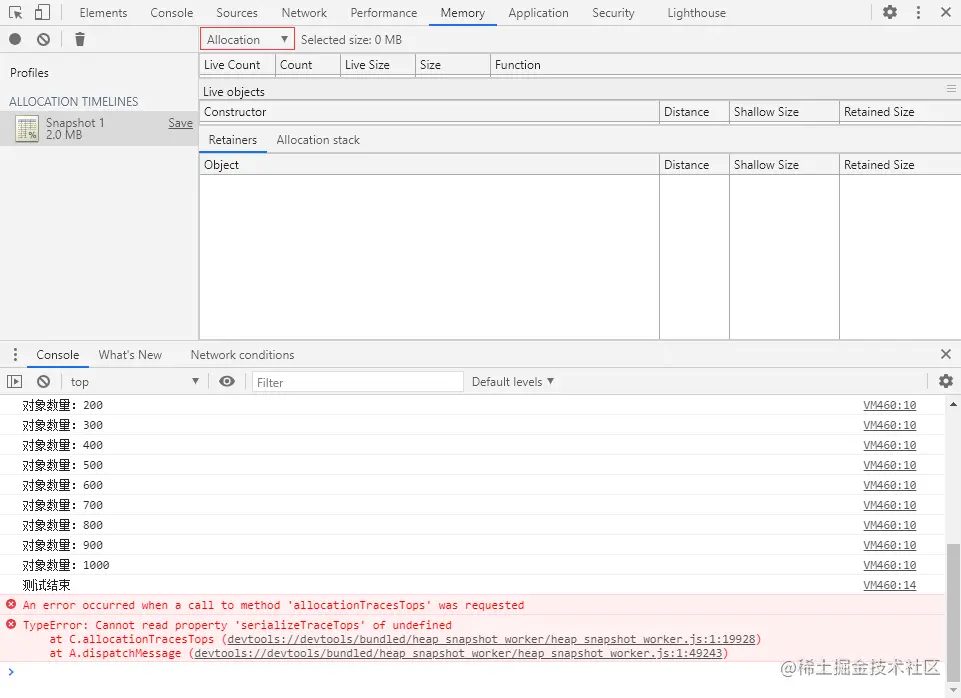Image resolution: width=961 pixels, height=698 pixels.
Task: Save Snapshot 1 via the Save link
Action: [x=180, y=123]
